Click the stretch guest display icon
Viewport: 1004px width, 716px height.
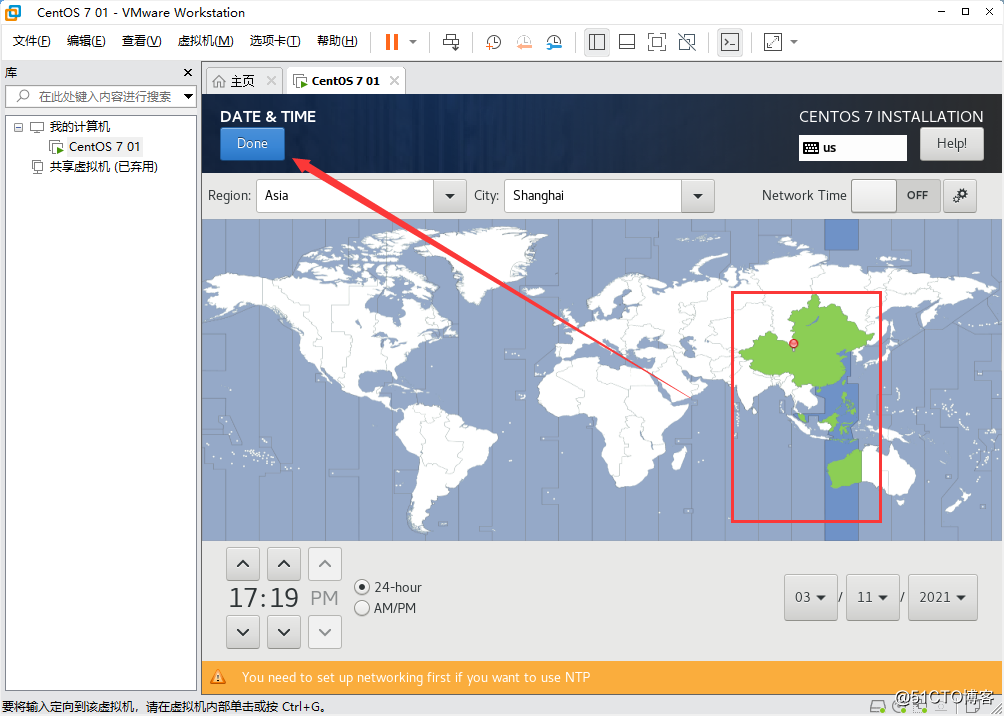point(773,42)
